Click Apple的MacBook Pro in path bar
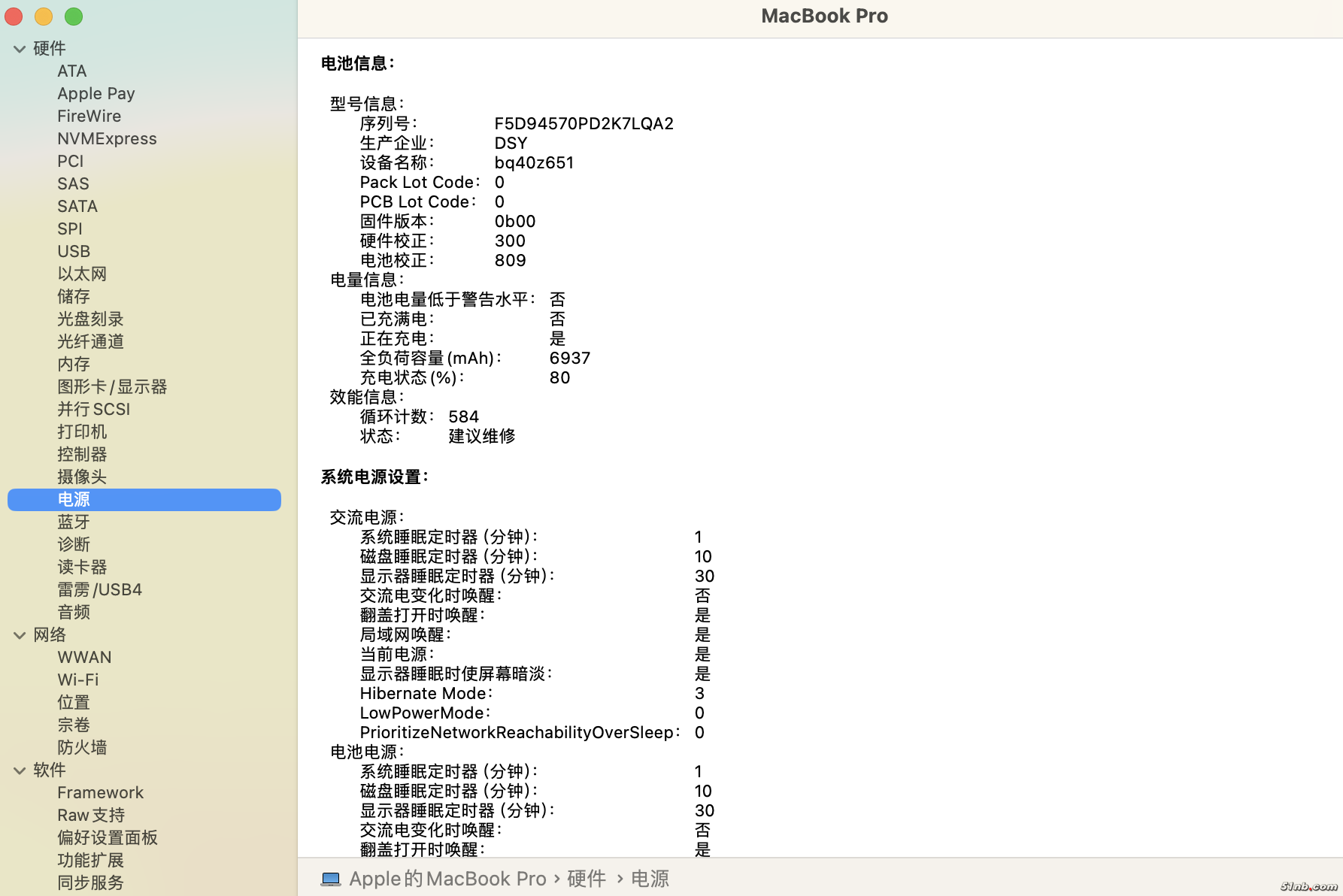1343x896 pixels. (447, 879)
